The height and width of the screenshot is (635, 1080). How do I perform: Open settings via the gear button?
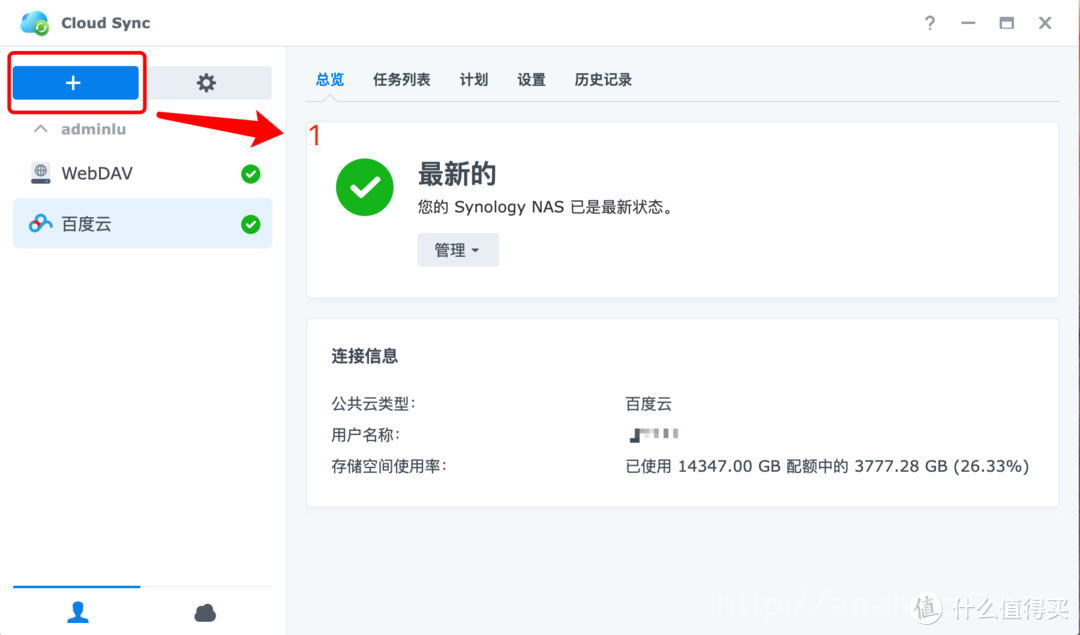pos(206,83)
